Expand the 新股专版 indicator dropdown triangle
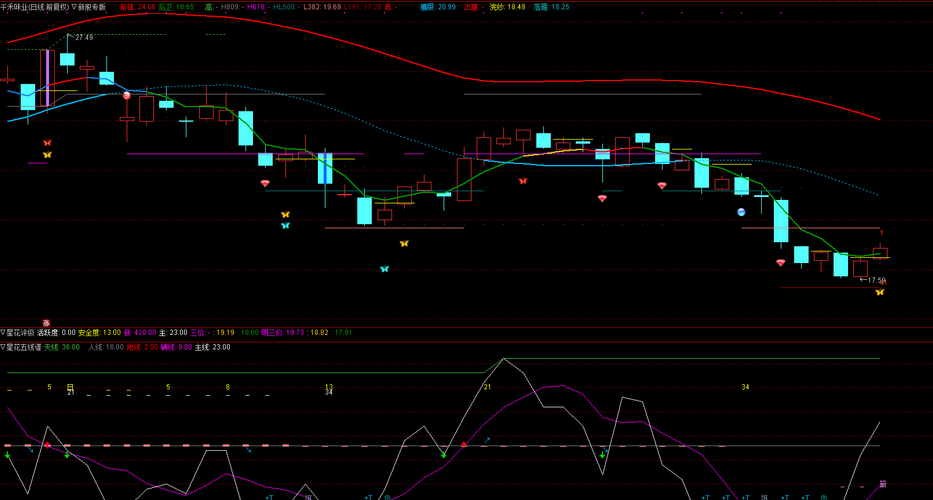The height and width of the screenshot is (500, 933). point(74,7)
